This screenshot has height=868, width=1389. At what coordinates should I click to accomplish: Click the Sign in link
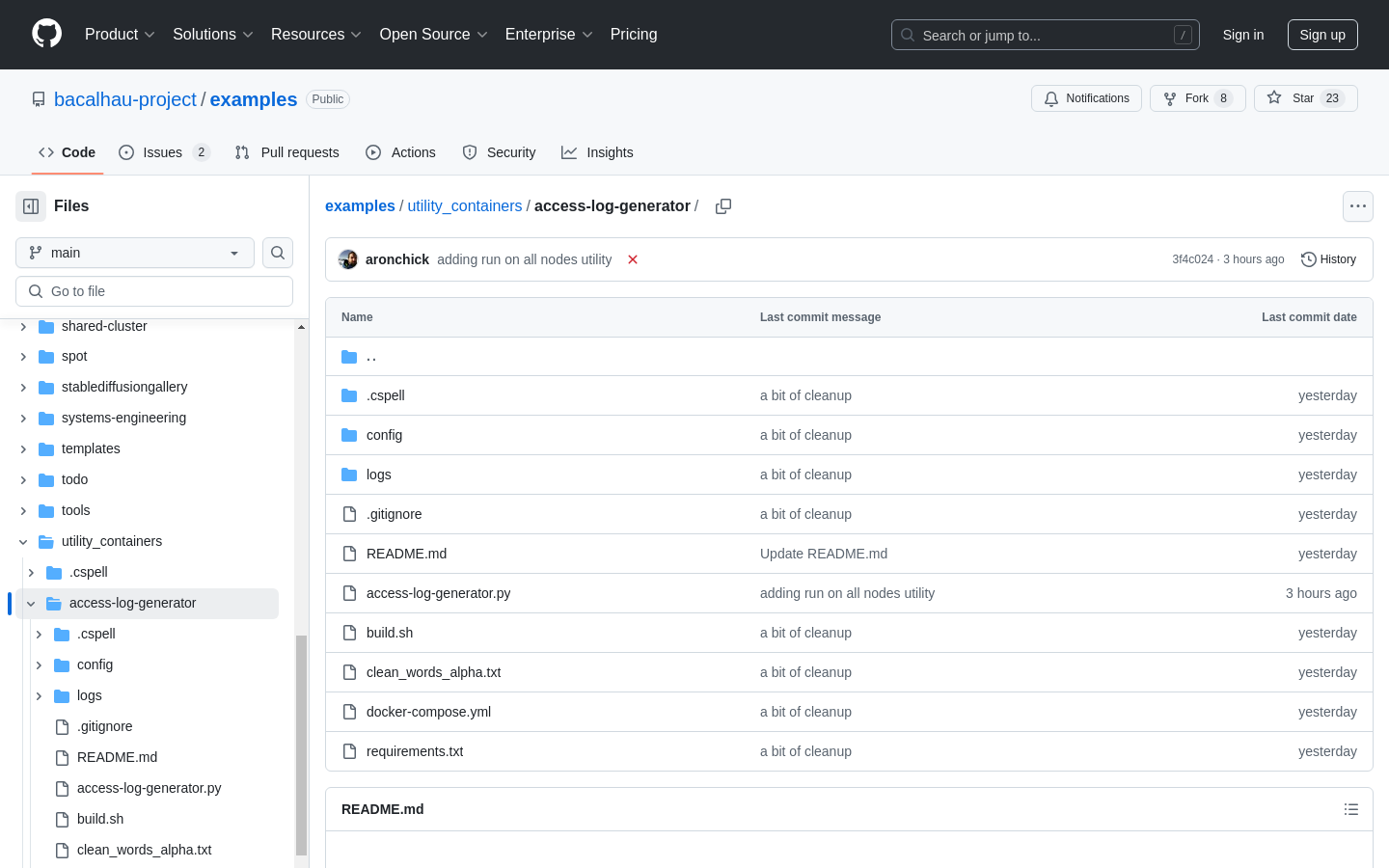point(1243,35)
